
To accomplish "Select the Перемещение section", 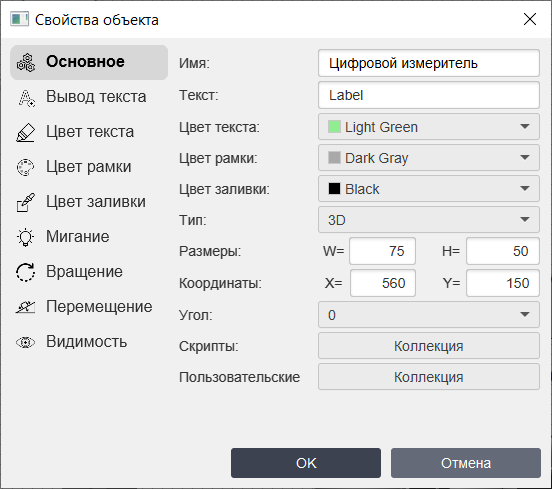I will pos(89,307).
